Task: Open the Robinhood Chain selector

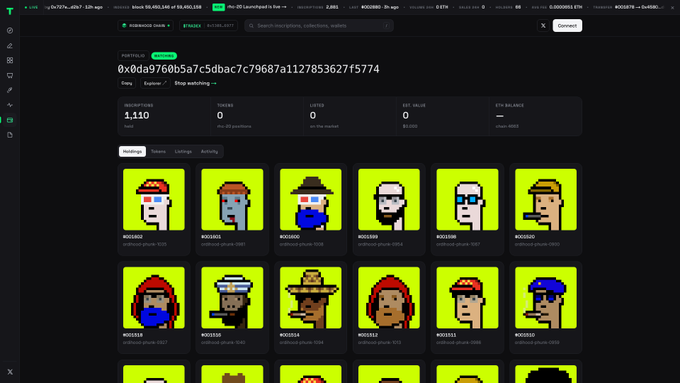Action: pyautogui.click(x=146, y=26)
